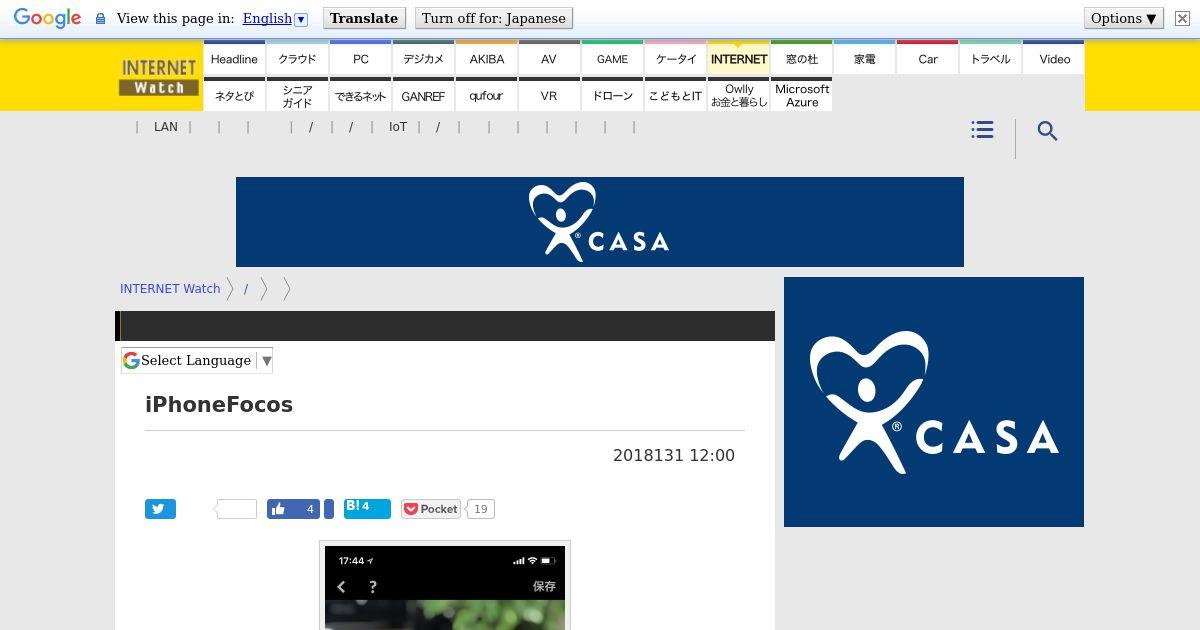Click the square CASA sidebar ad
1200x630 pixels.
point(934,402)
